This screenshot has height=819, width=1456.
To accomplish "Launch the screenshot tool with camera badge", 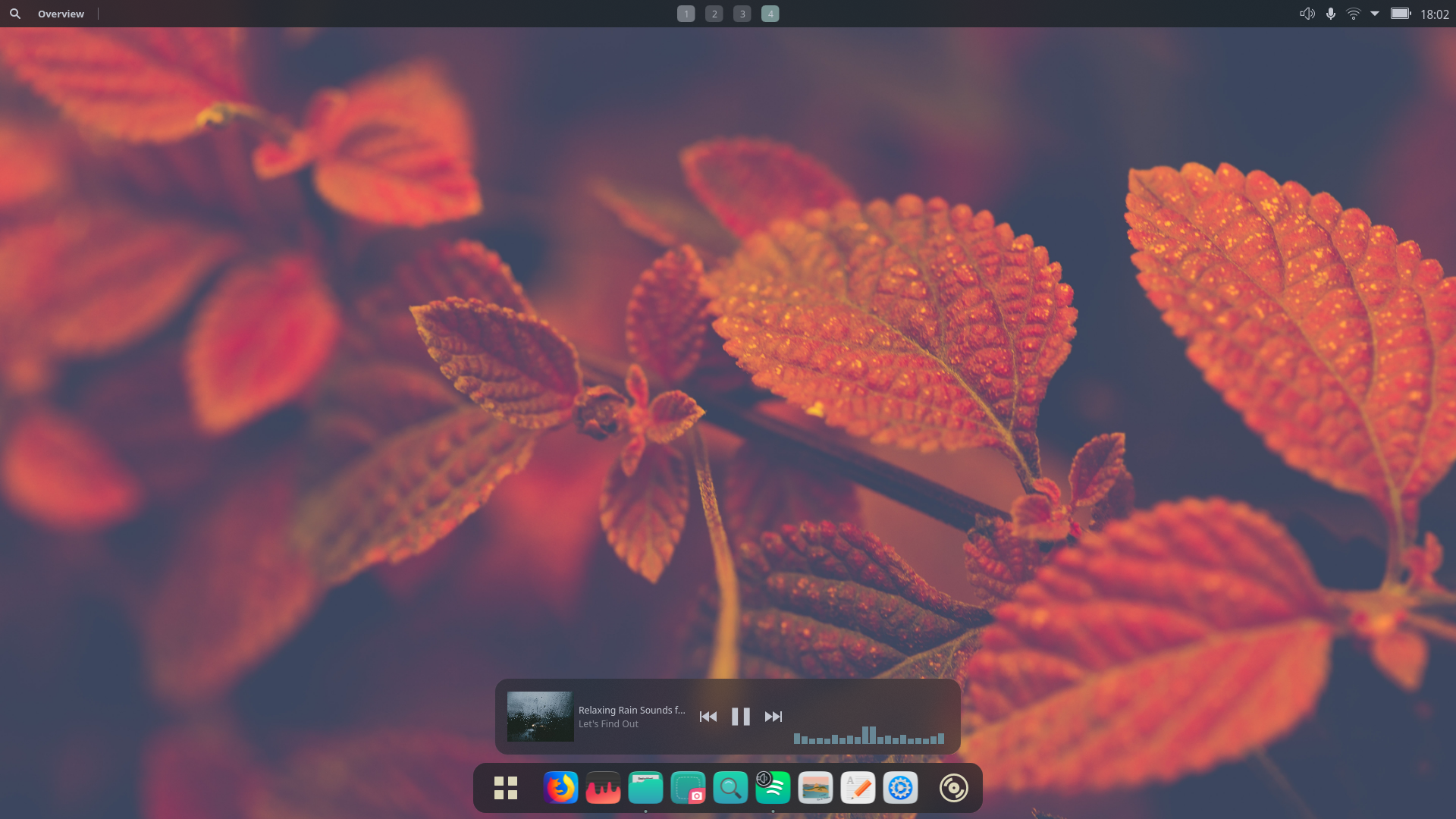I will pos(688,788).
